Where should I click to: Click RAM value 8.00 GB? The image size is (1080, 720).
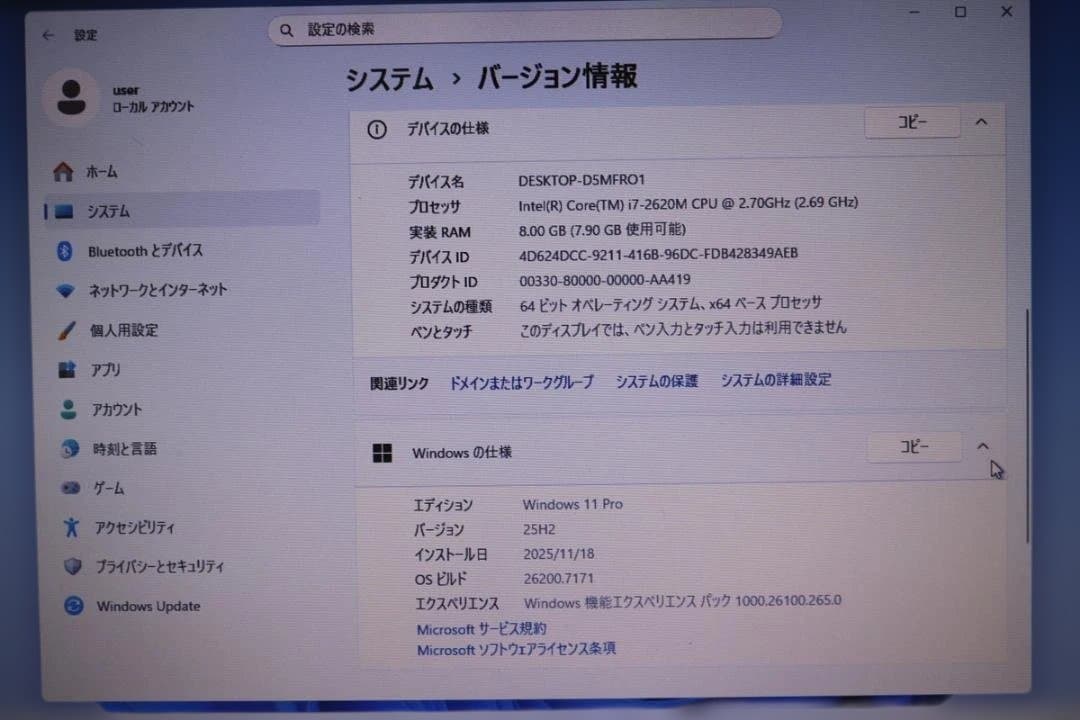[x=602, y=229]
